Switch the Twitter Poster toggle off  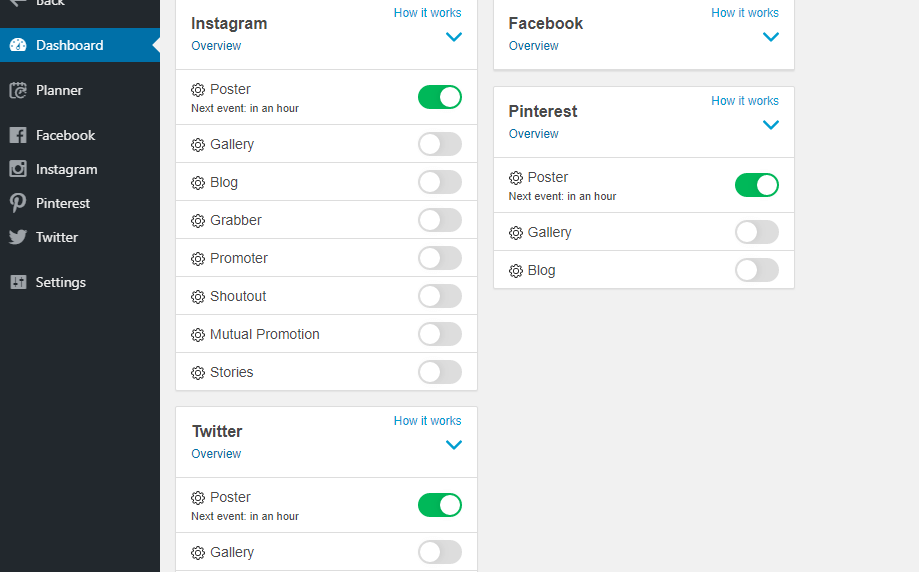(440, 505)
